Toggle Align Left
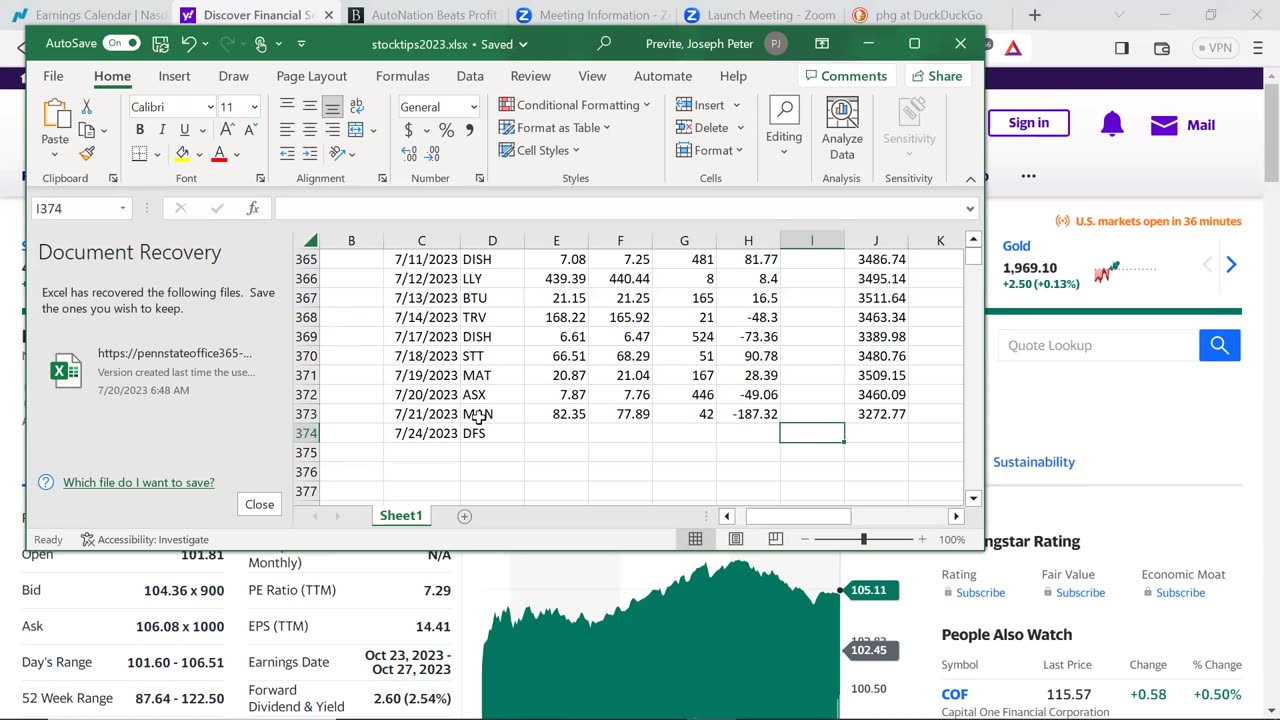1280x720 pixels. pyautogui.click(x=287, y=130)
